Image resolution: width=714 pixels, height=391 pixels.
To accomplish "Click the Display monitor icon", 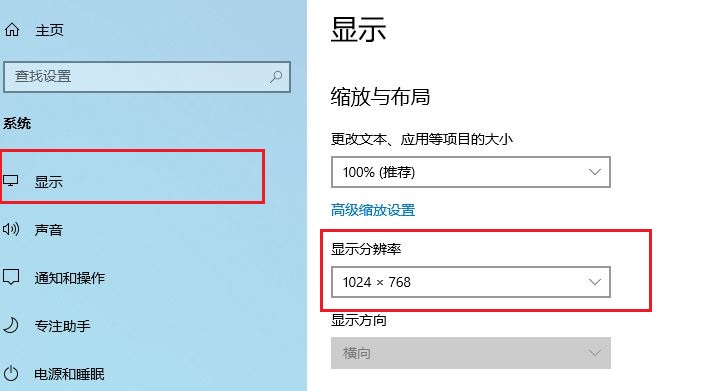I will click(x=10, y=181).
